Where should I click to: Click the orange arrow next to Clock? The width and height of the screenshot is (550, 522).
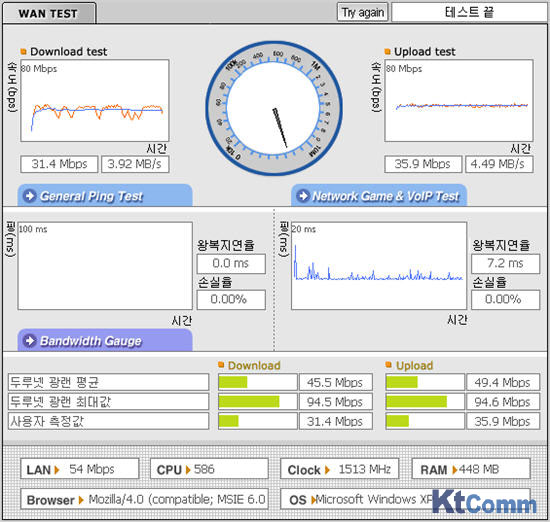tap(327, 470)
